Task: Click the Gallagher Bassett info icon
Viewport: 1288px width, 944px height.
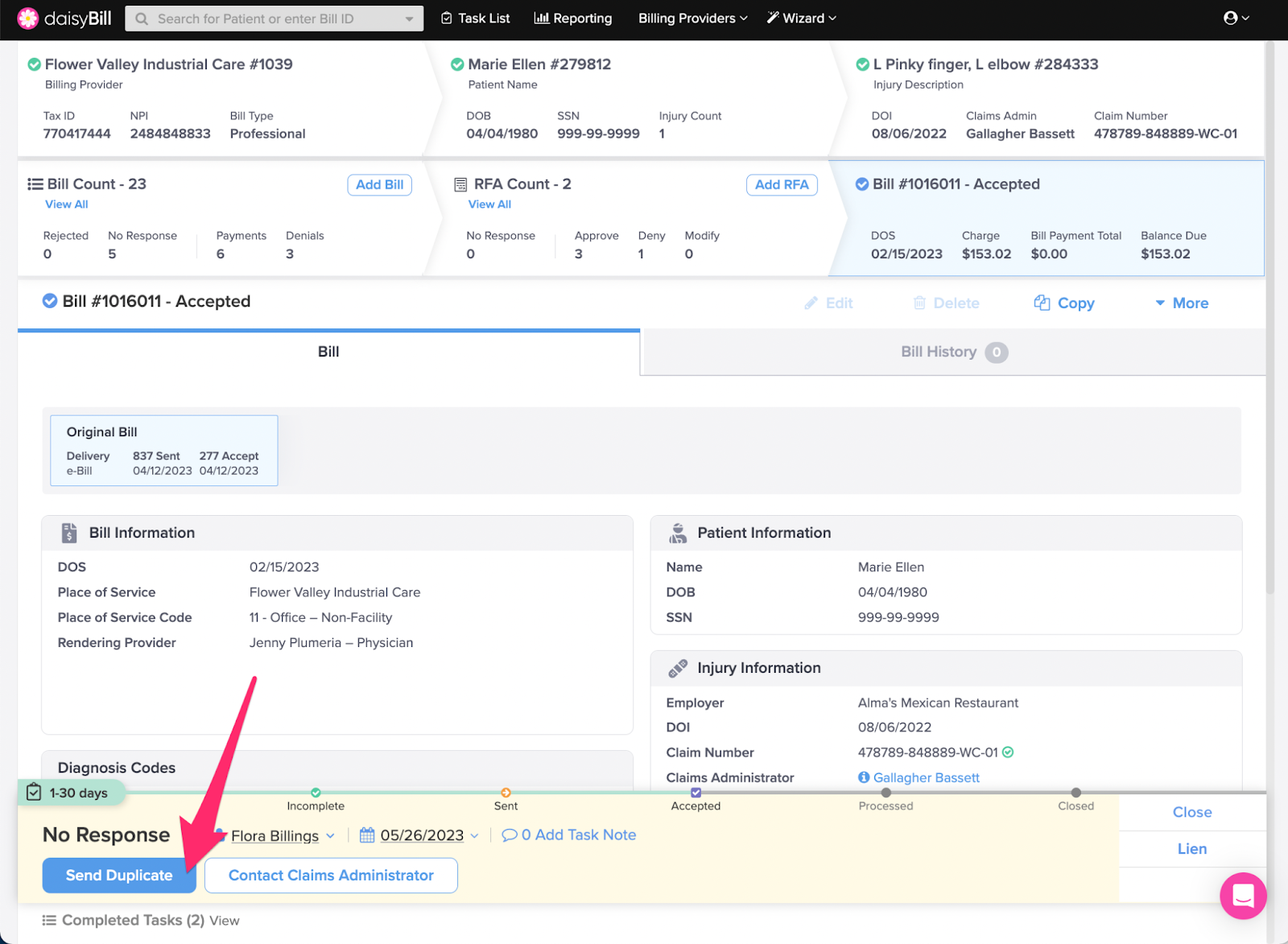Action: [x=864, y=777]
